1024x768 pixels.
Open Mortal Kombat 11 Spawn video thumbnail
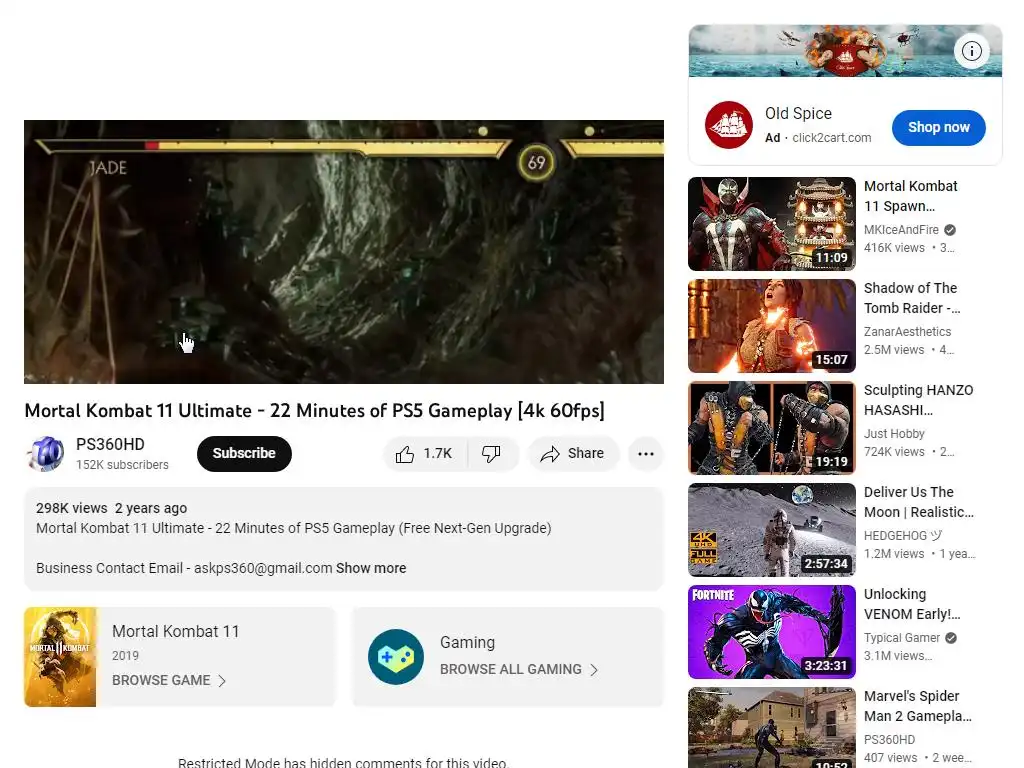point(772,224)
